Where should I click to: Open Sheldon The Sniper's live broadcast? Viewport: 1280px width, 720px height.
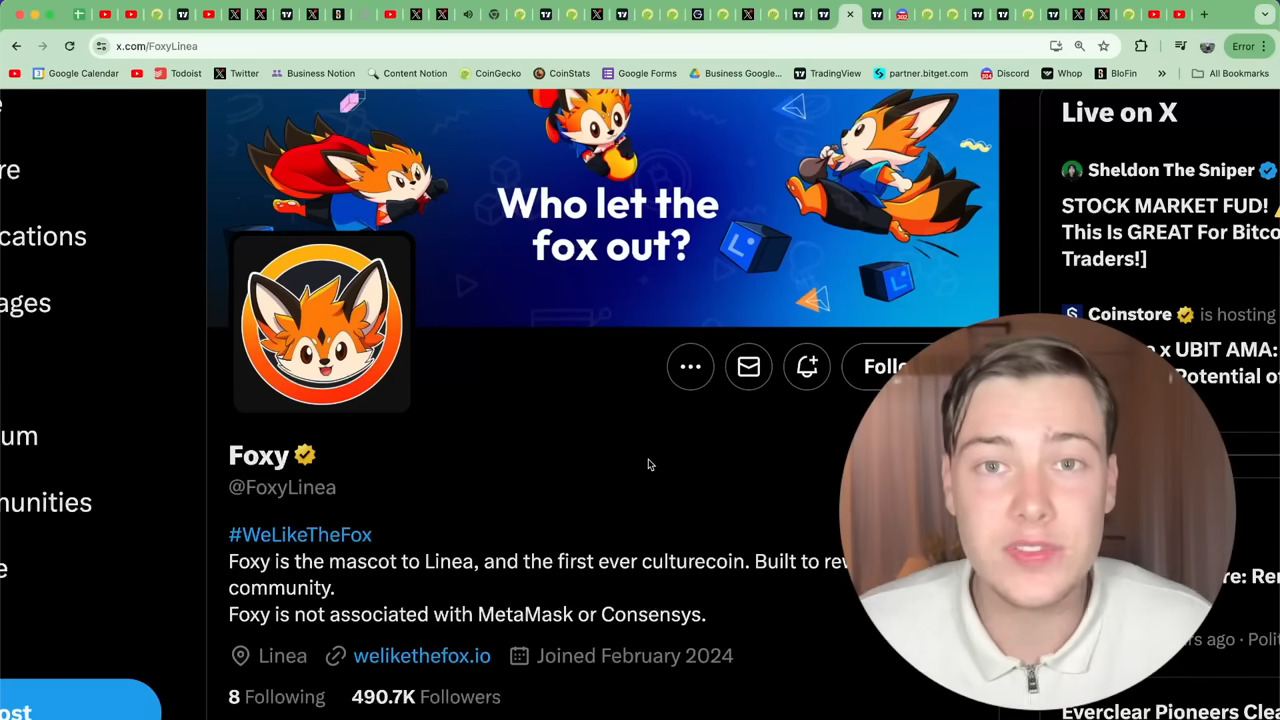(1171, 170)
